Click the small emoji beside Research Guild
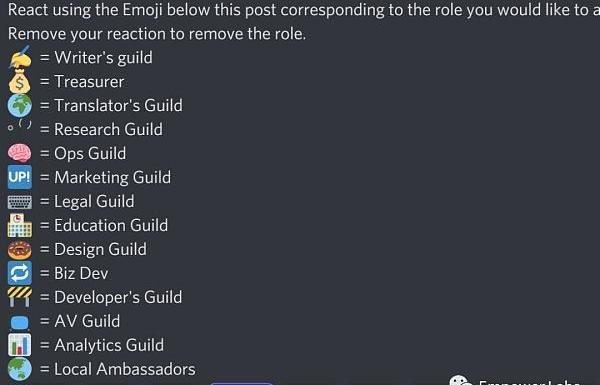 click(x=20, y=125)
